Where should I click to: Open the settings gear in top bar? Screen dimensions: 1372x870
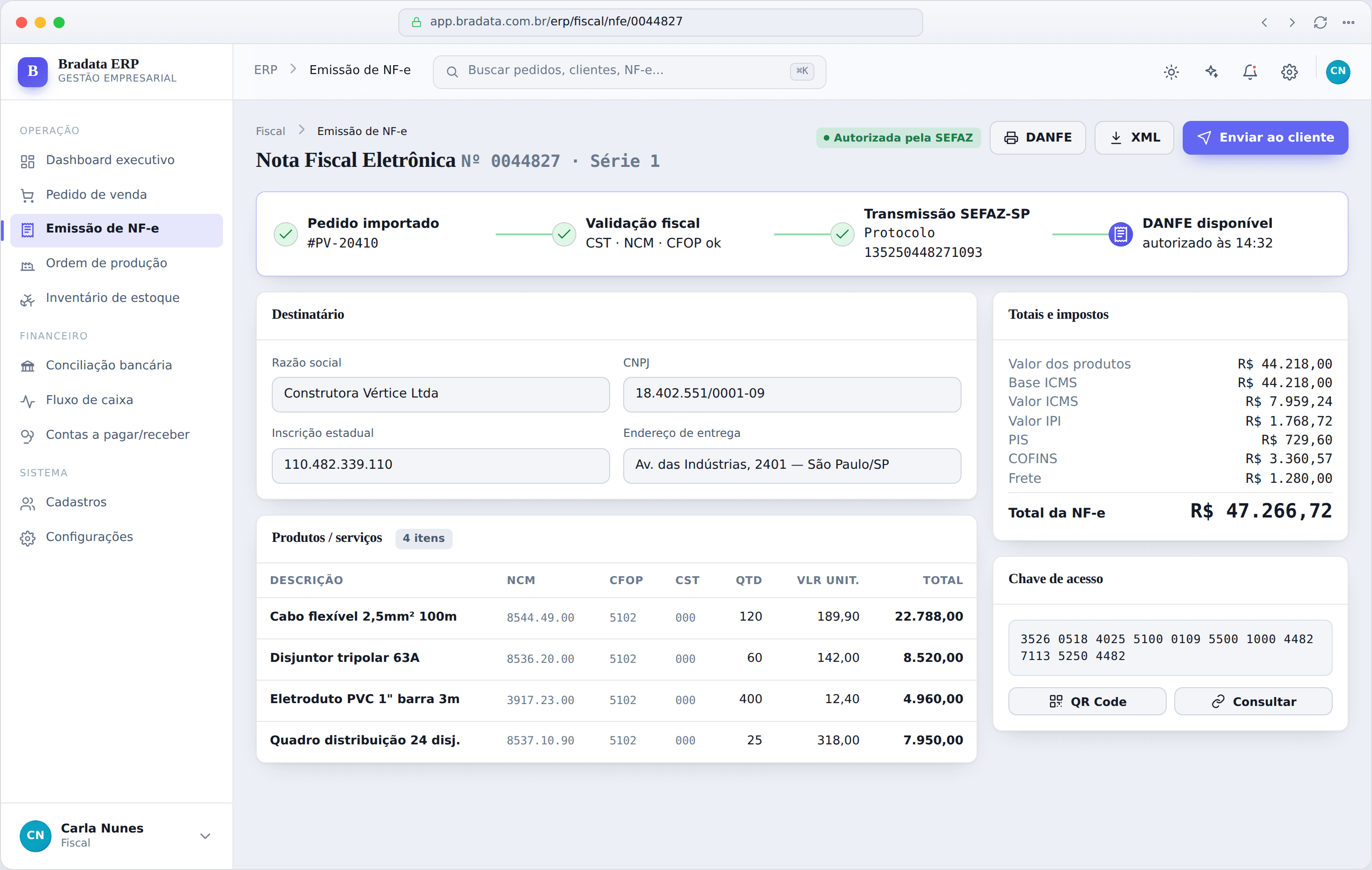pyautogui.click(x=1290, y=72)
